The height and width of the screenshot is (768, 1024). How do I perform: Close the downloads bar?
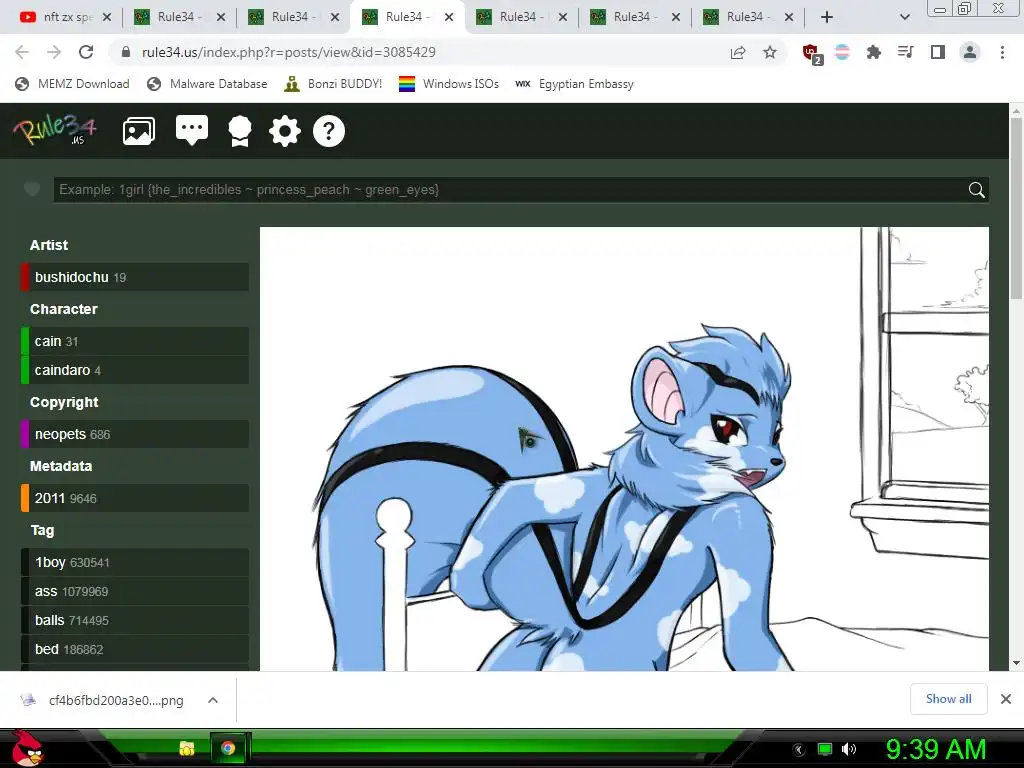[1006, 699]
